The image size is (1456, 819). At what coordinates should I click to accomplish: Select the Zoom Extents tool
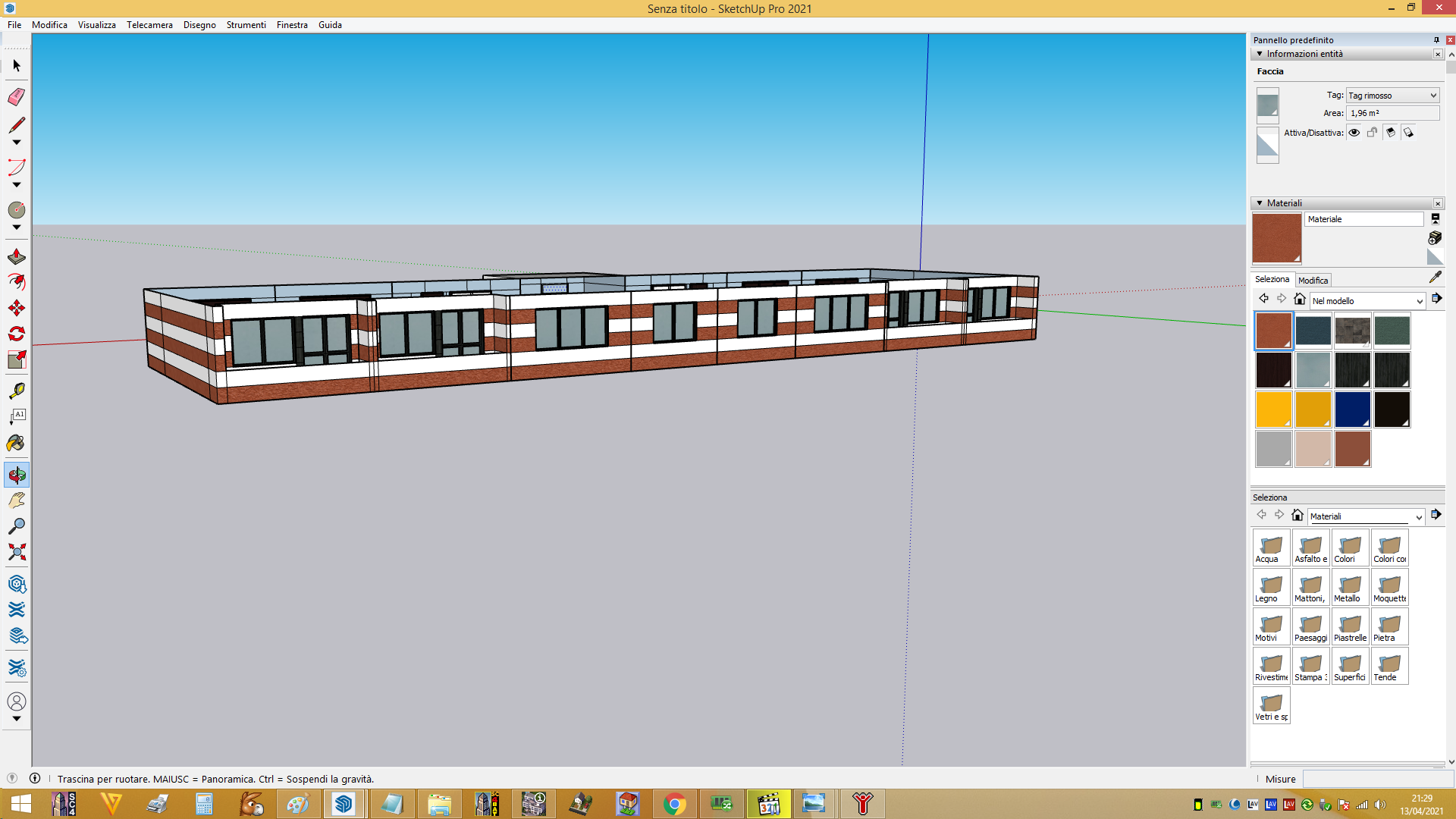click(x=17, y=552)
